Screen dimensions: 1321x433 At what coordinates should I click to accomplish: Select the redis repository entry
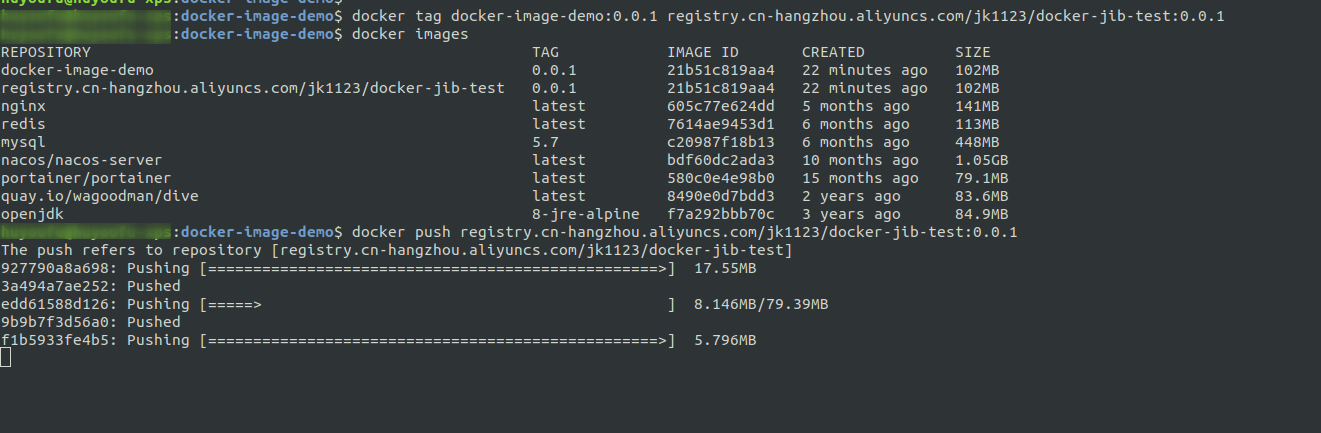pyautogui.click(x=23, y=124)
